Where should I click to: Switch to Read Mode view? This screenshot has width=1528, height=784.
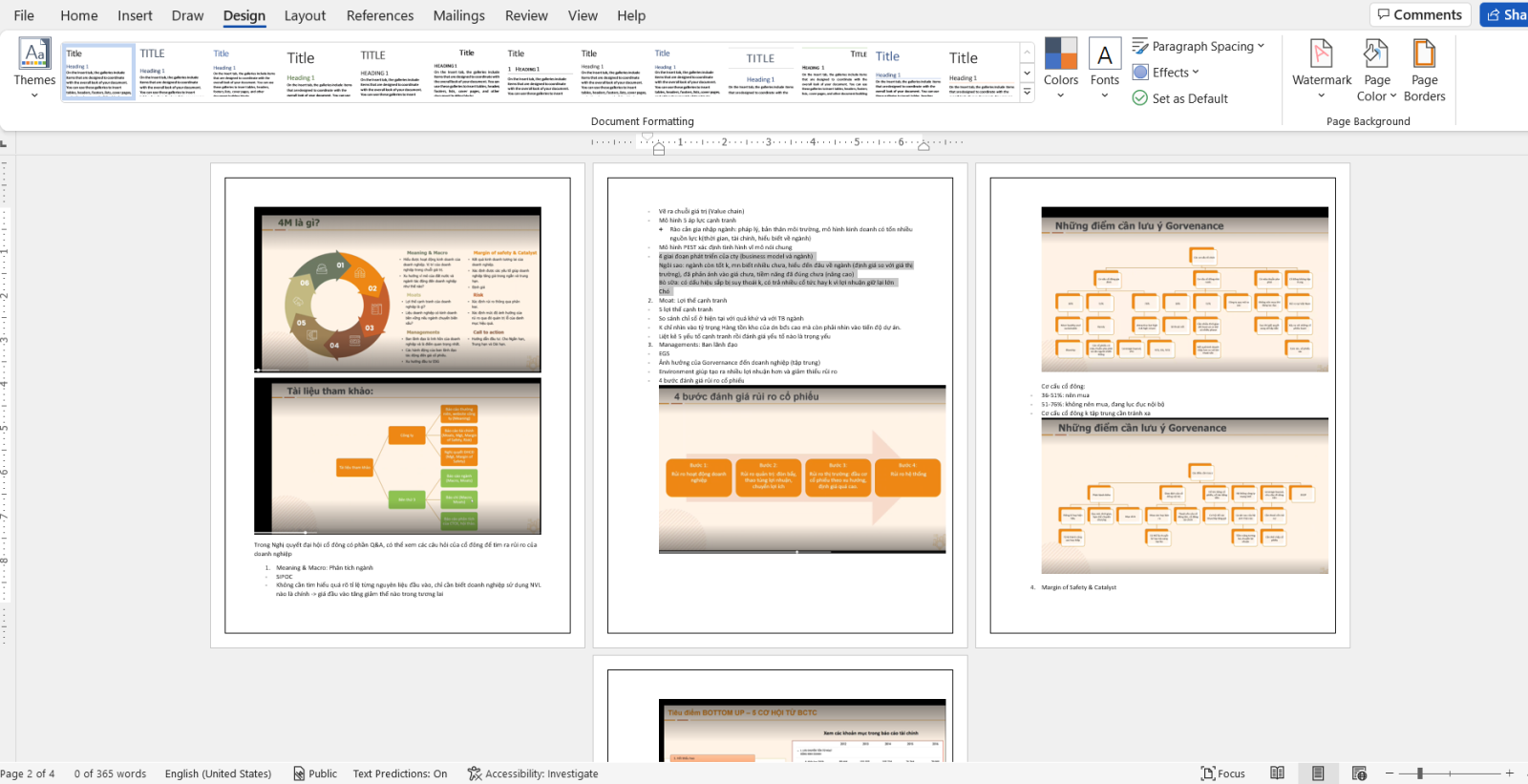(x=1277, y=773)
